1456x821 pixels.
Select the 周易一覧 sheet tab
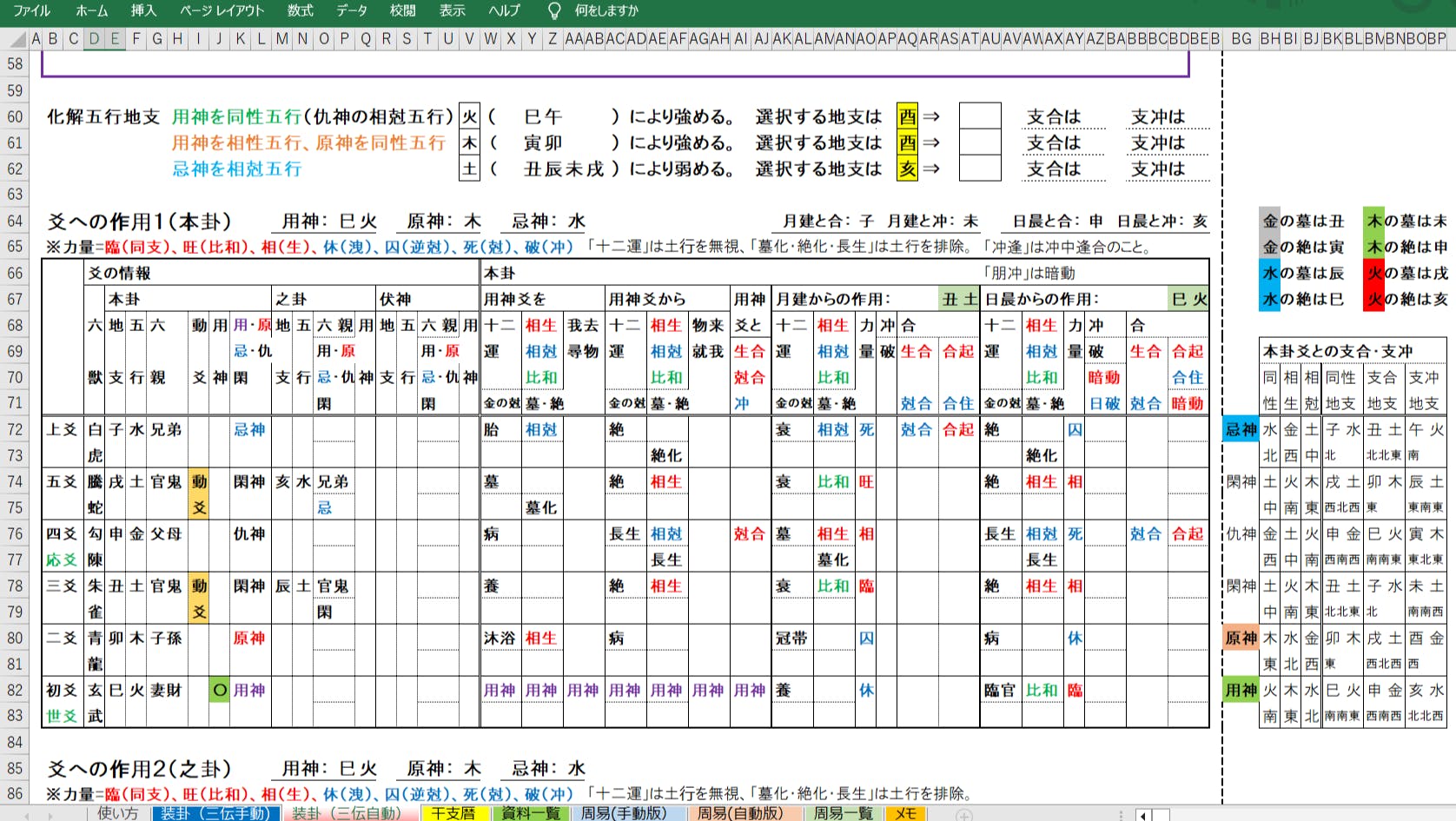[x=843, y=813]
